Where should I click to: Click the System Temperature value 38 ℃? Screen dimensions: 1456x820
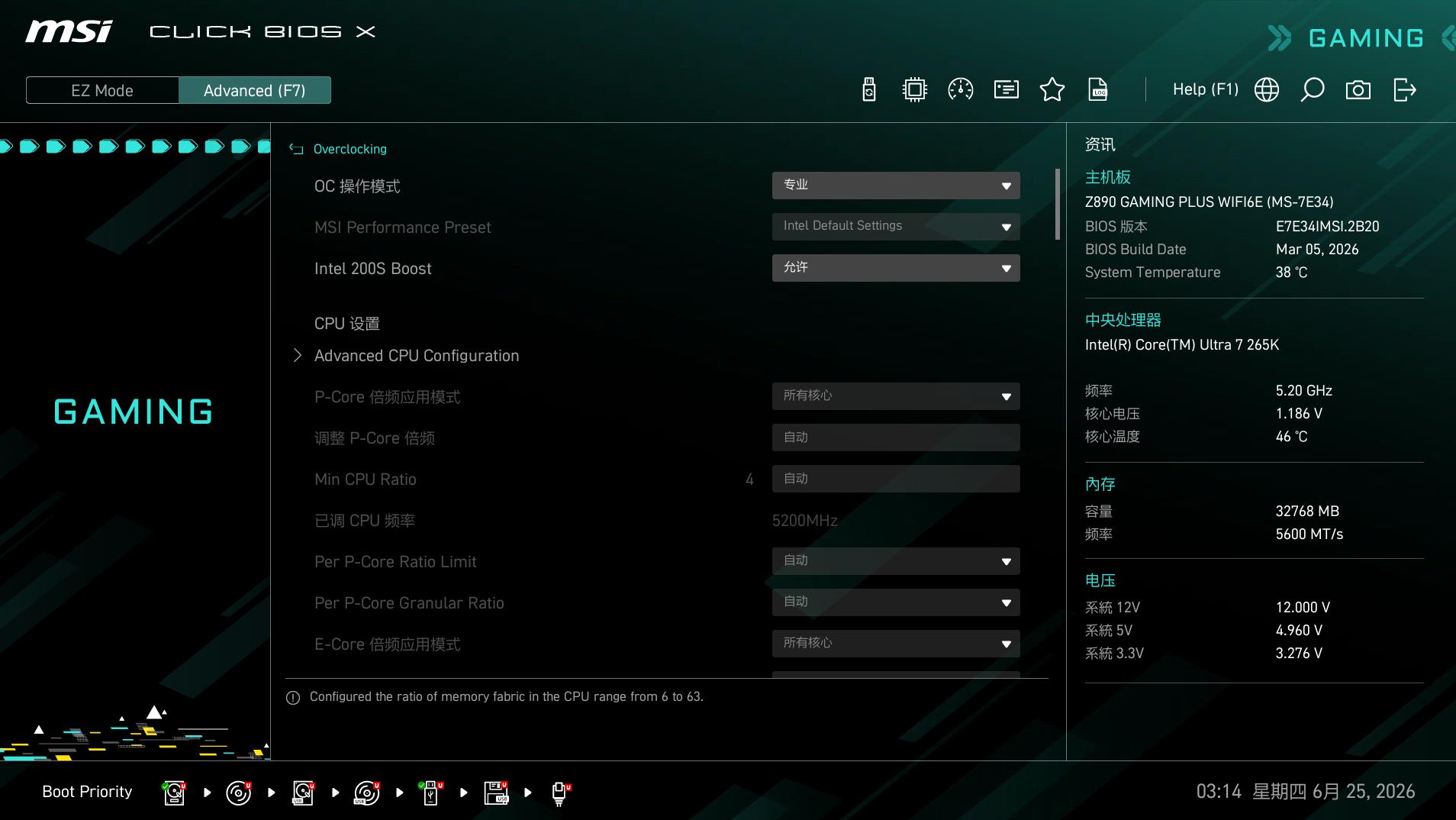click(1291, 273)
